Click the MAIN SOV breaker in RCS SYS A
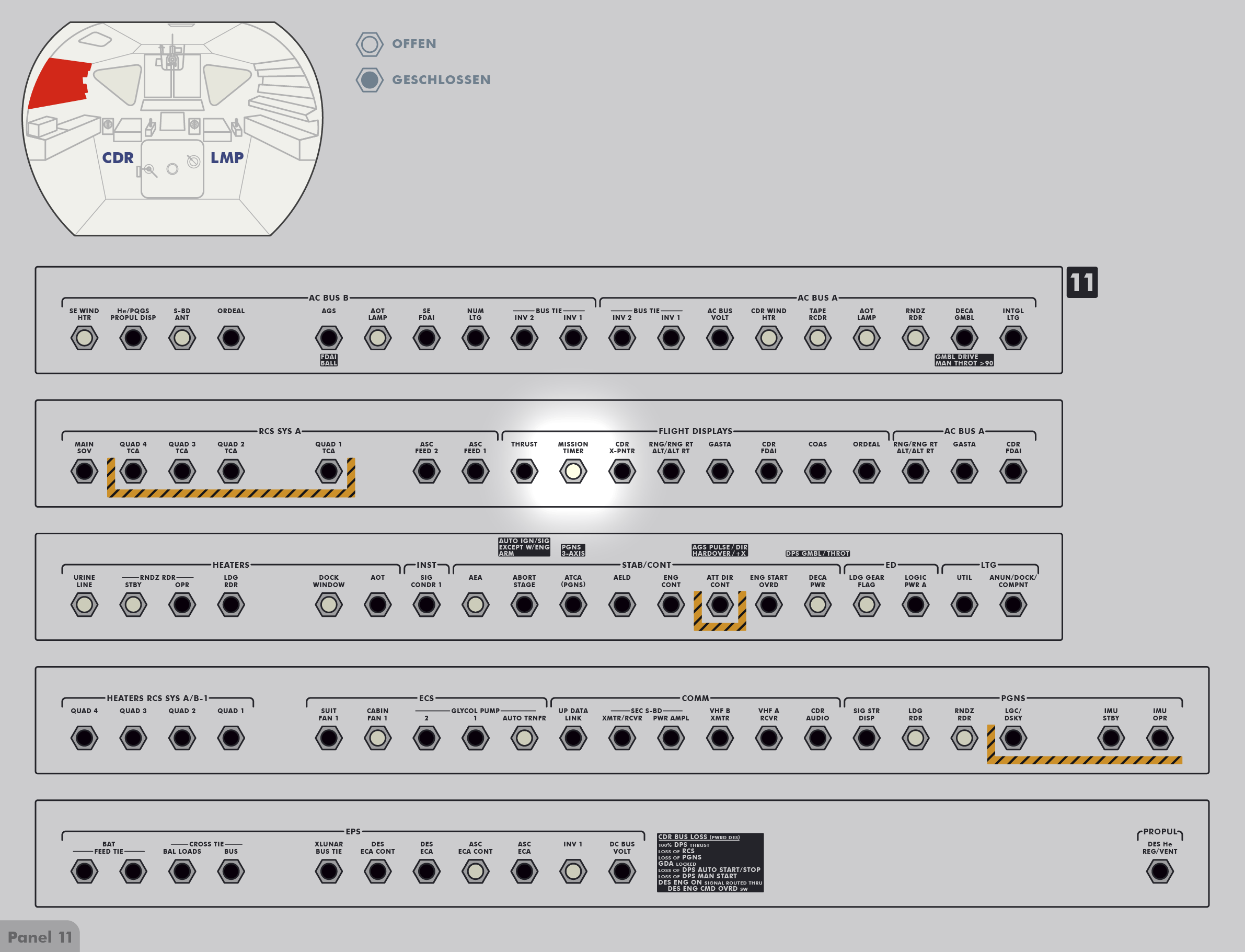 [84, 471]
